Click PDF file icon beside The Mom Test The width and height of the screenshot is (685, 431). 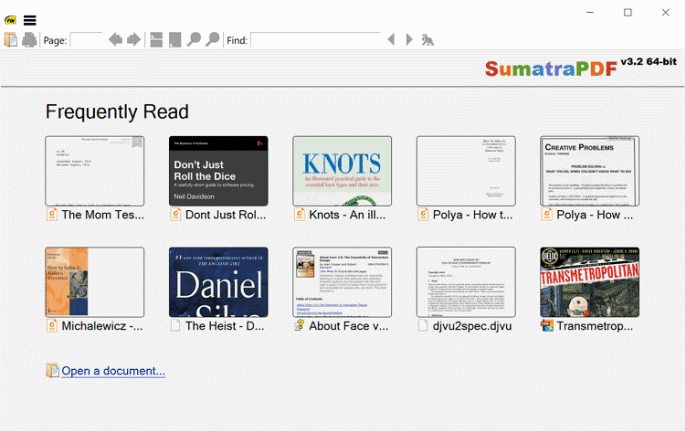pos(52,214)
